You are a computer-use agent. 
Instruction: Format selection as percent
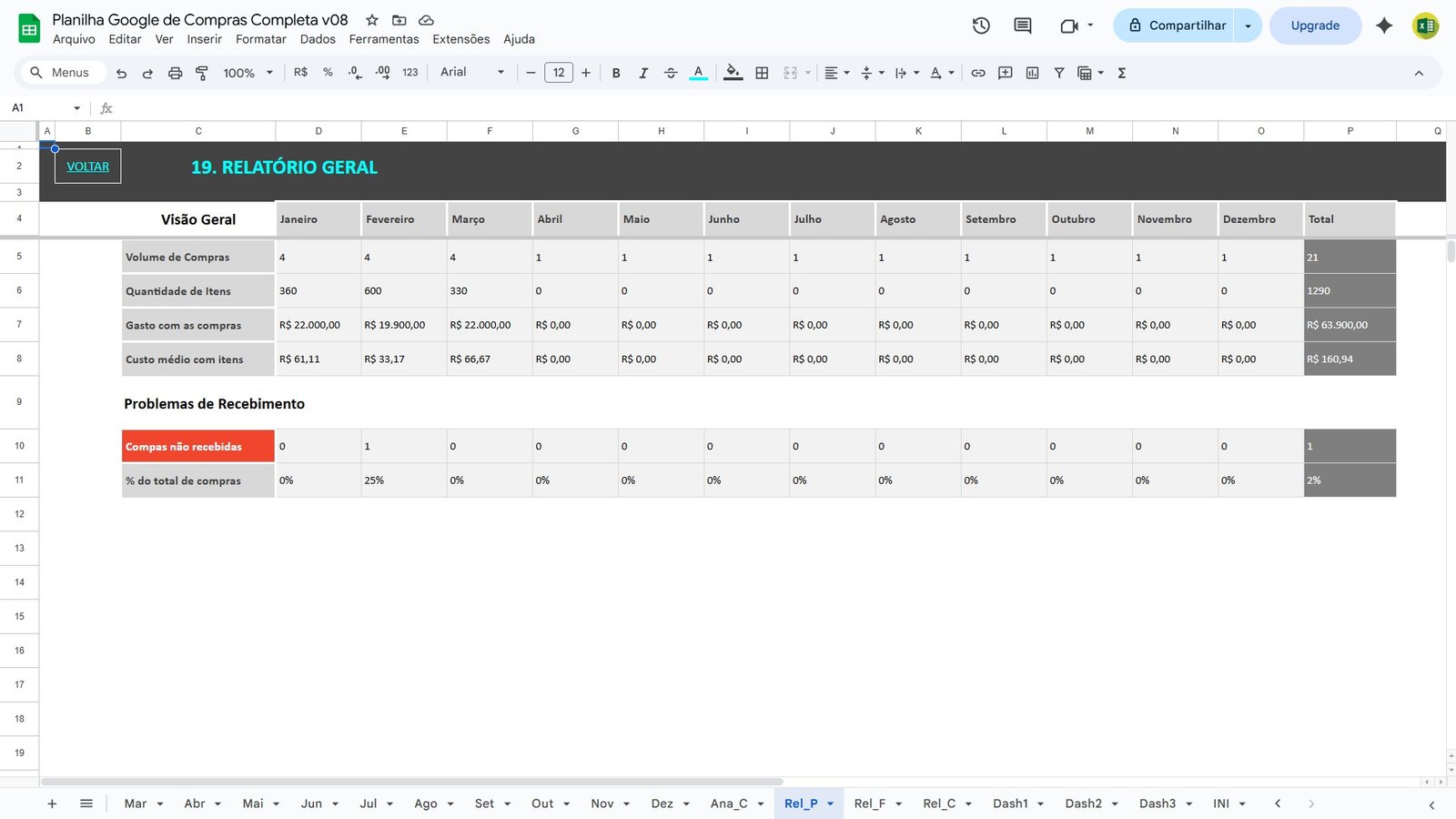click(328, 73)
